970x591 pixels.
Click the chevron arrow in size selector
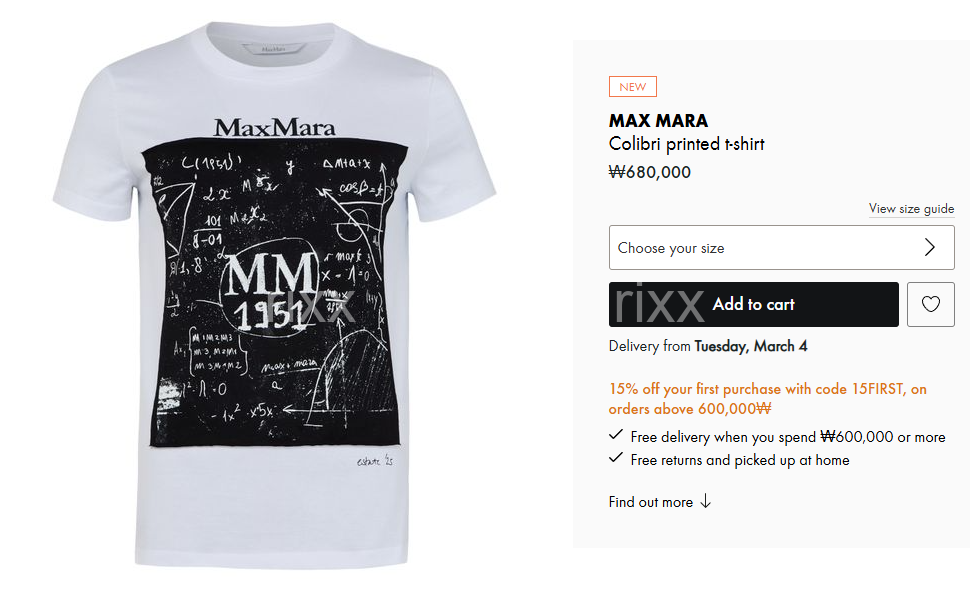929,248
